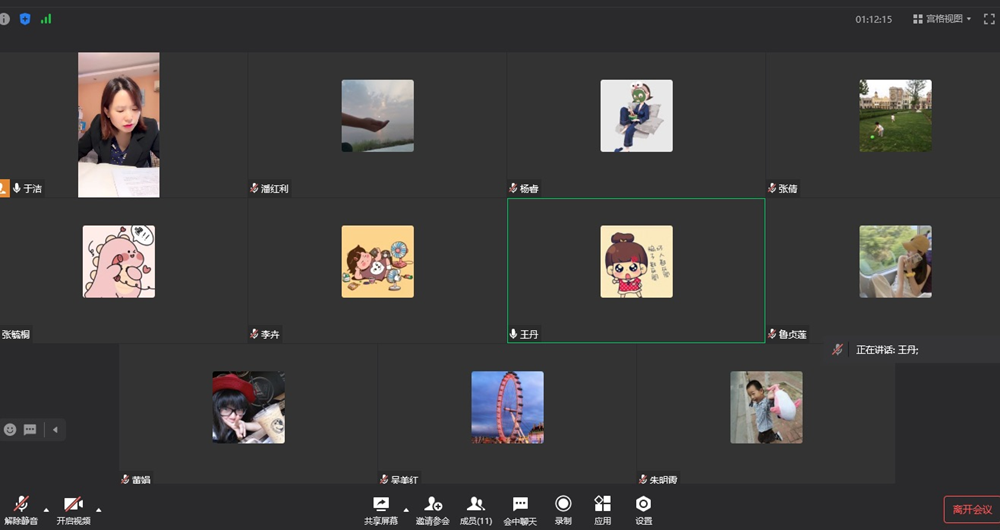The width and height of the screenshot is (1000, 530).
Task: Unmute microphone (解除静音)
Action: click(21, 509)
